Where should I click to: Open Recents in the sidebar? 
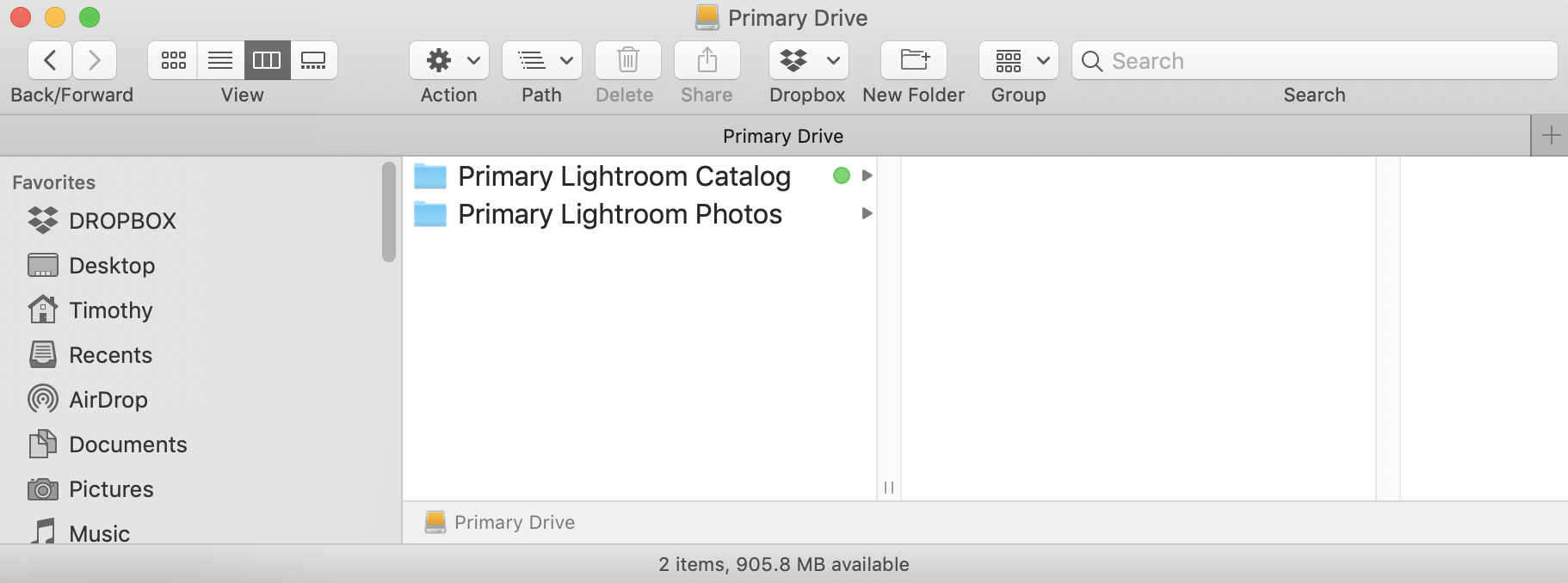(x=110, y=355)
